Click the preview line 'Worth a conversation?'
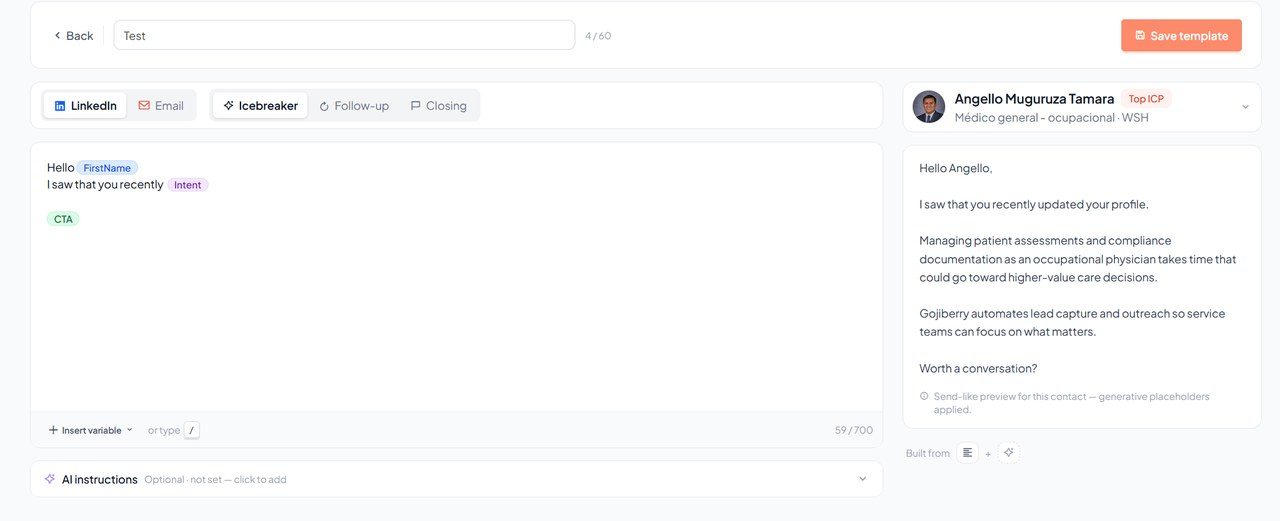This screenshot has height=521, width=1280. 978,368
